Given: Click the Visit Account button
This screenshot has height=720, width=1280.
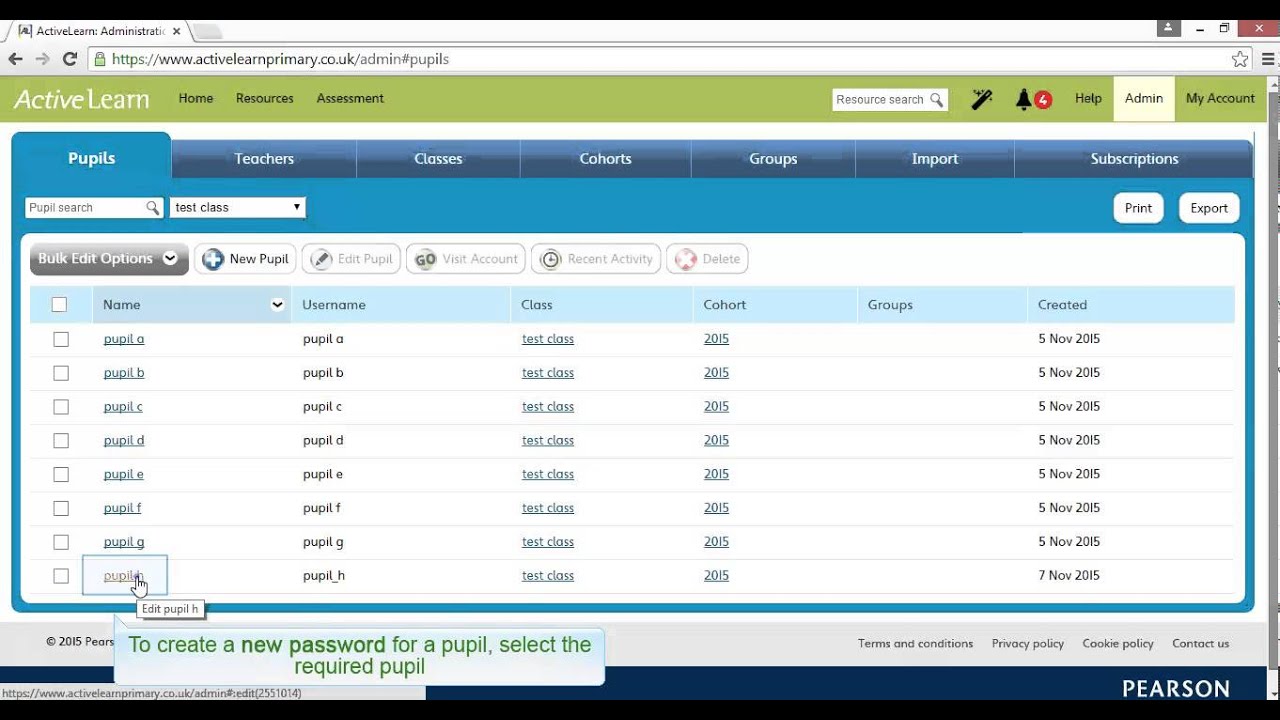Looking at the screenshot, I should click(x=466, y=259).
